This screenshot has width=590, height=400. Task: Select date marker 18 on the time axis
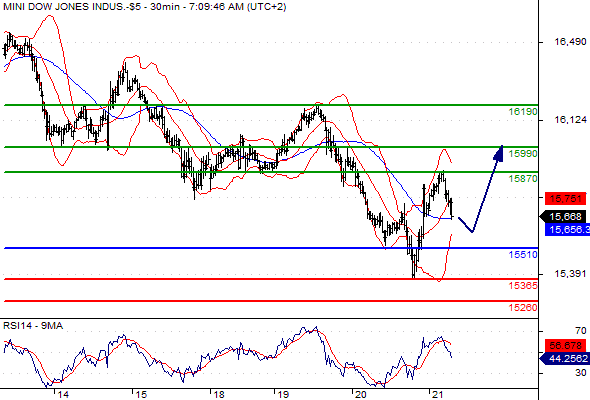219,394
